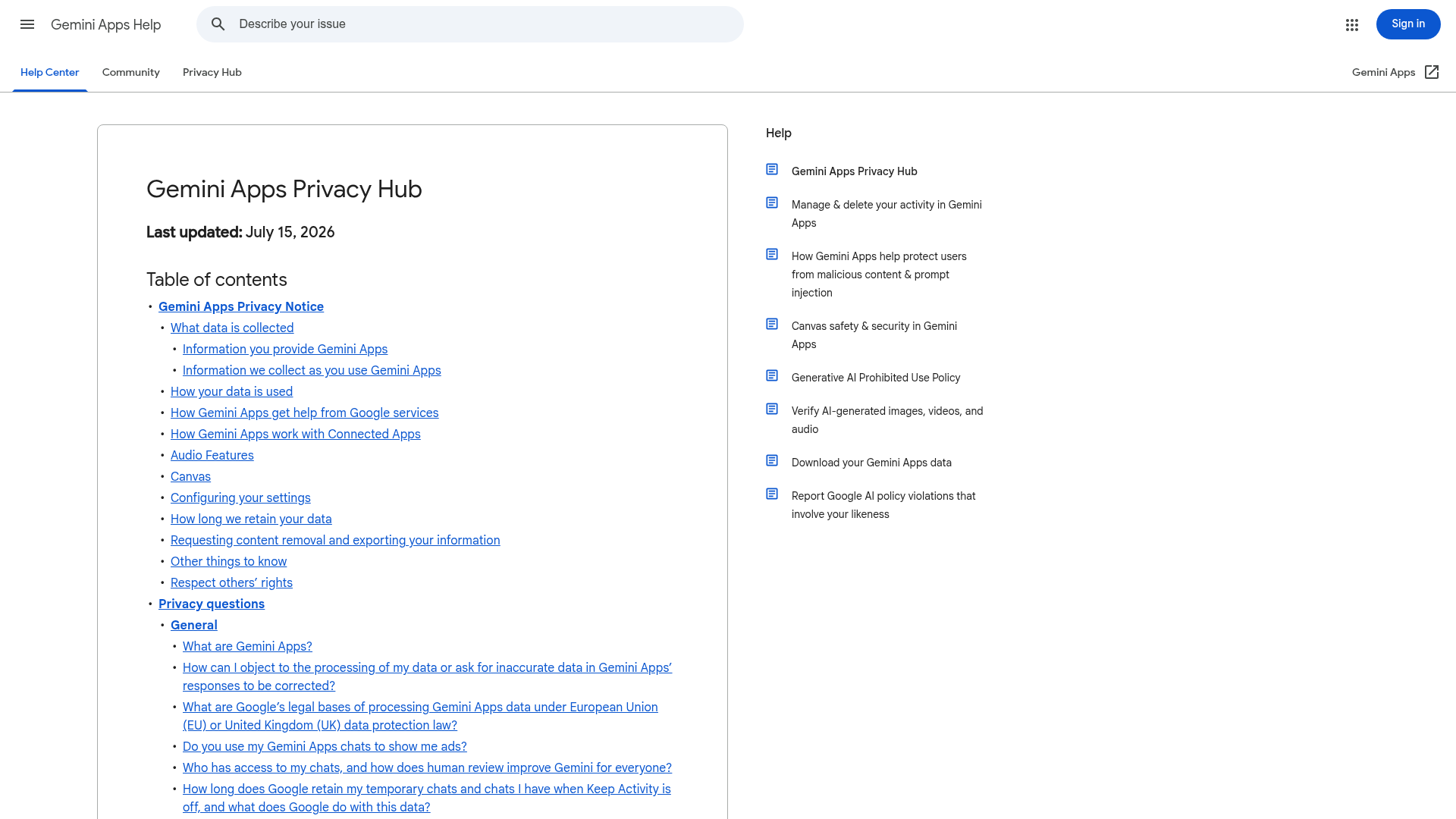Open the Google apps grid
This screenshot has width=1456, height=819.
(1352, 25)
